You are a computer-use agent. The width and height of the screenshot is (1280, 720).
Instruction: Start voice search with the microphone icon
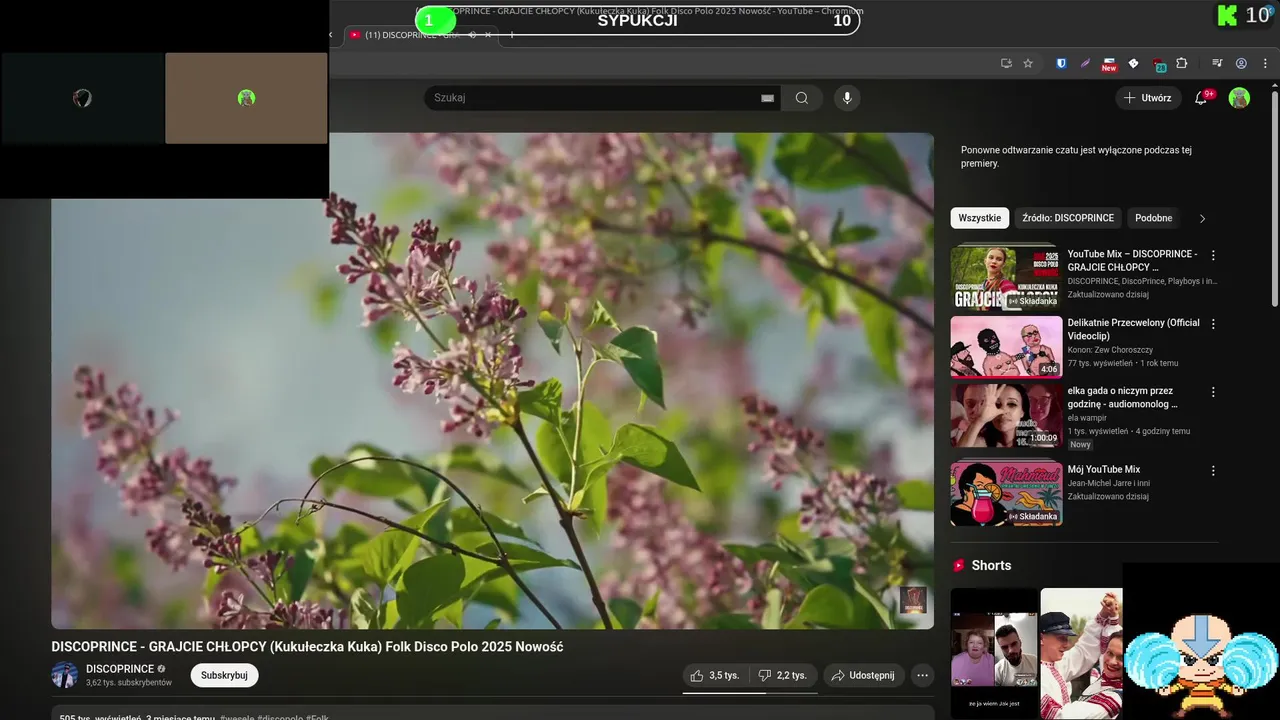click(x=847, y=98)
